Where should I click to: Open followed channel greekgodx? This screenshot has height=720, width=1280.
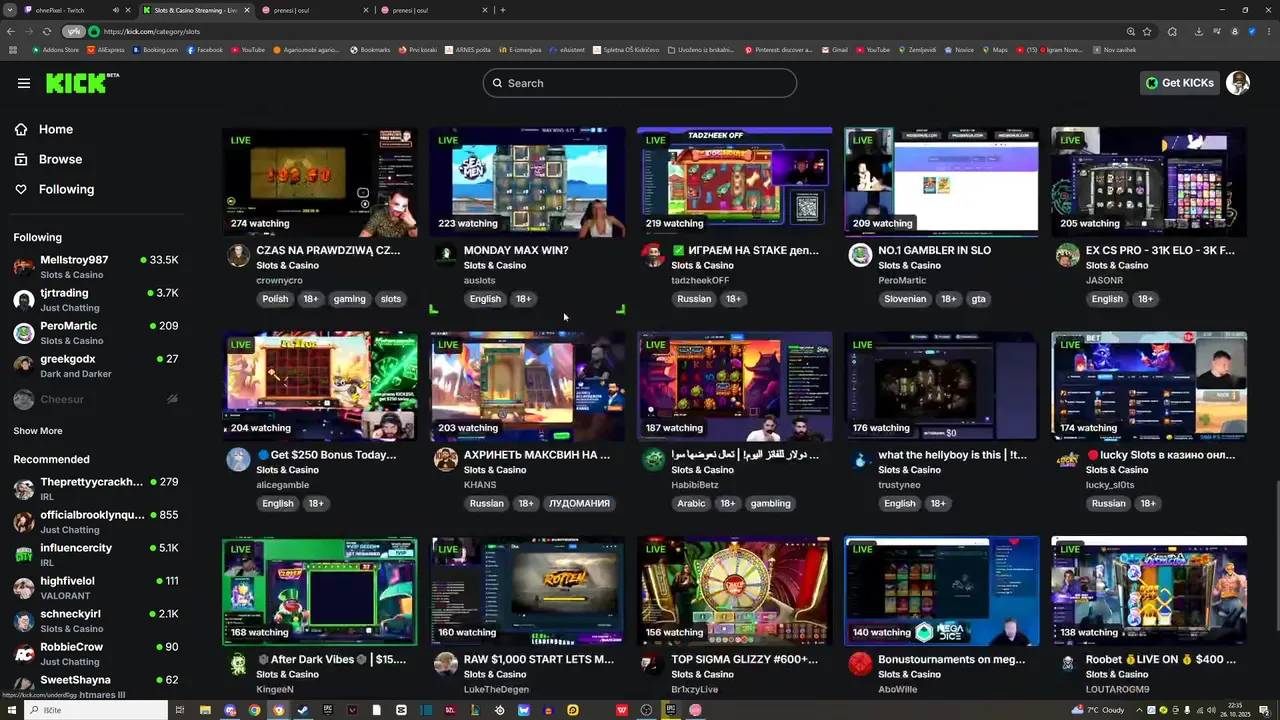click(96, 365)
